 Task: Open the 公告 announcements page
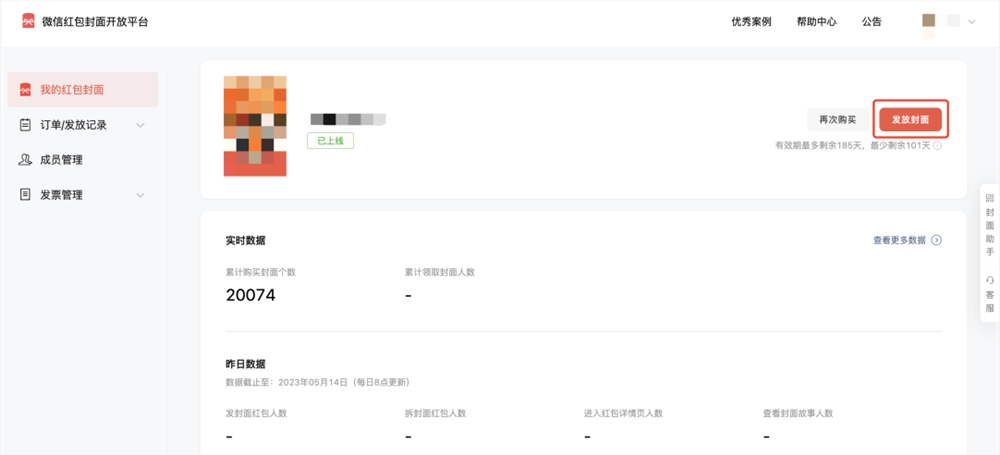point(871,21)
